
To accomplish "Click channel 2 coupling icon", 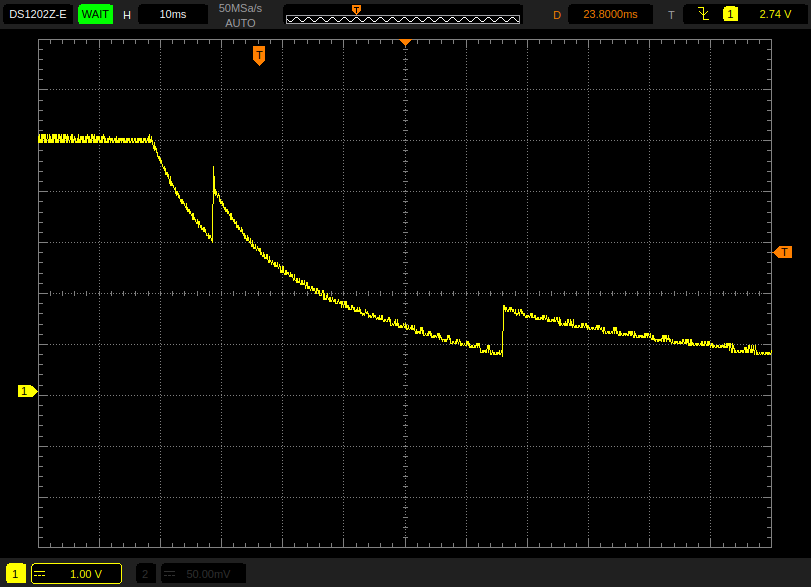I will (x=170, y=574).
